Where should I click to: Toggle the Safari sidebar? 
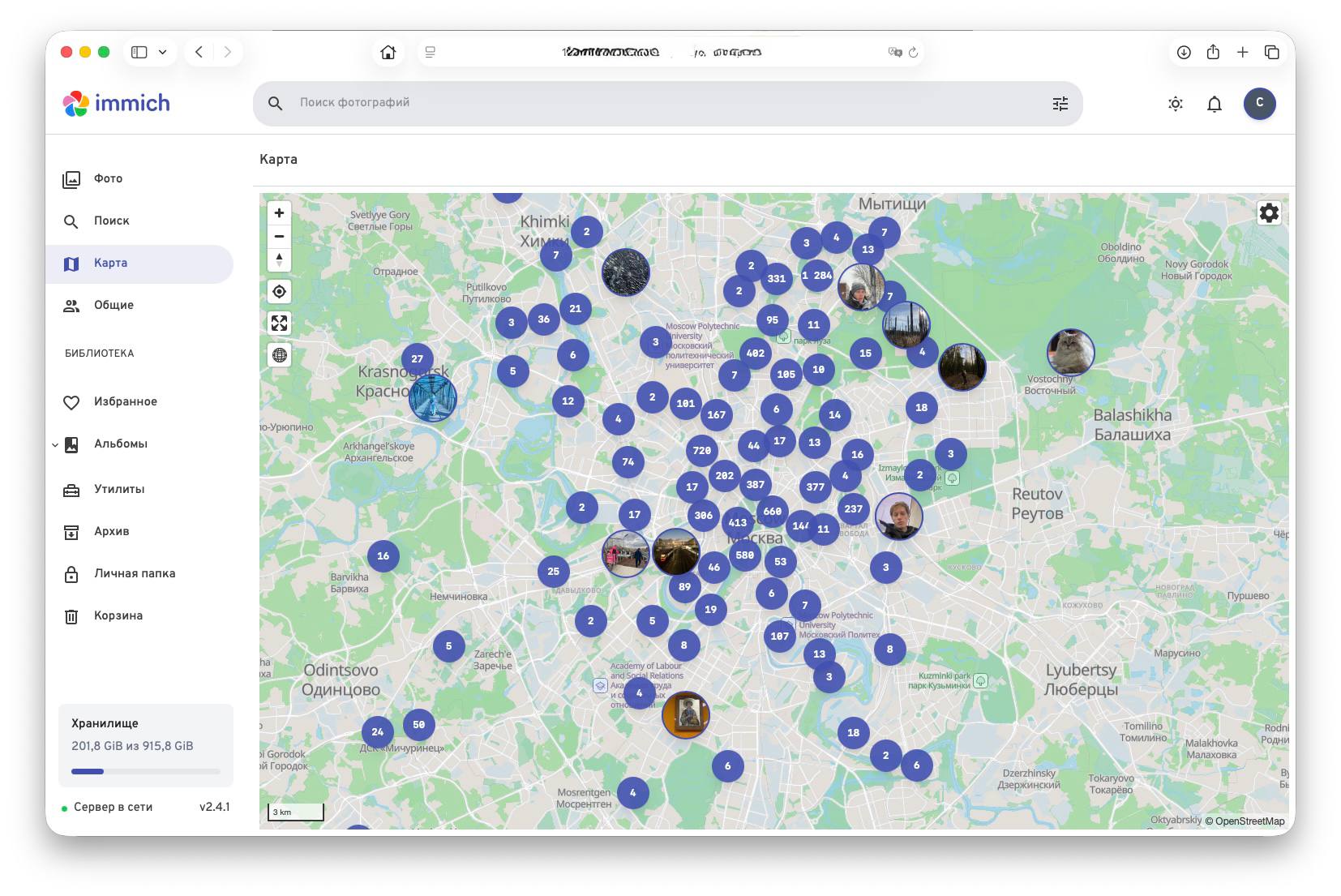click(x=139, y=53)
